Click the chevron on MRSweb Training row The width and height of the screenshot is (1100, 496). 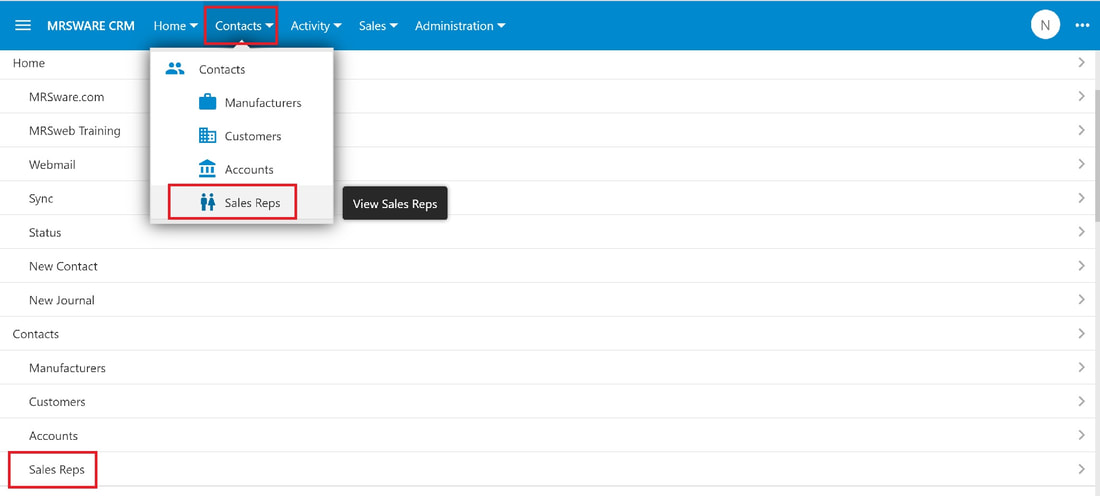(x=1081, y=130)
